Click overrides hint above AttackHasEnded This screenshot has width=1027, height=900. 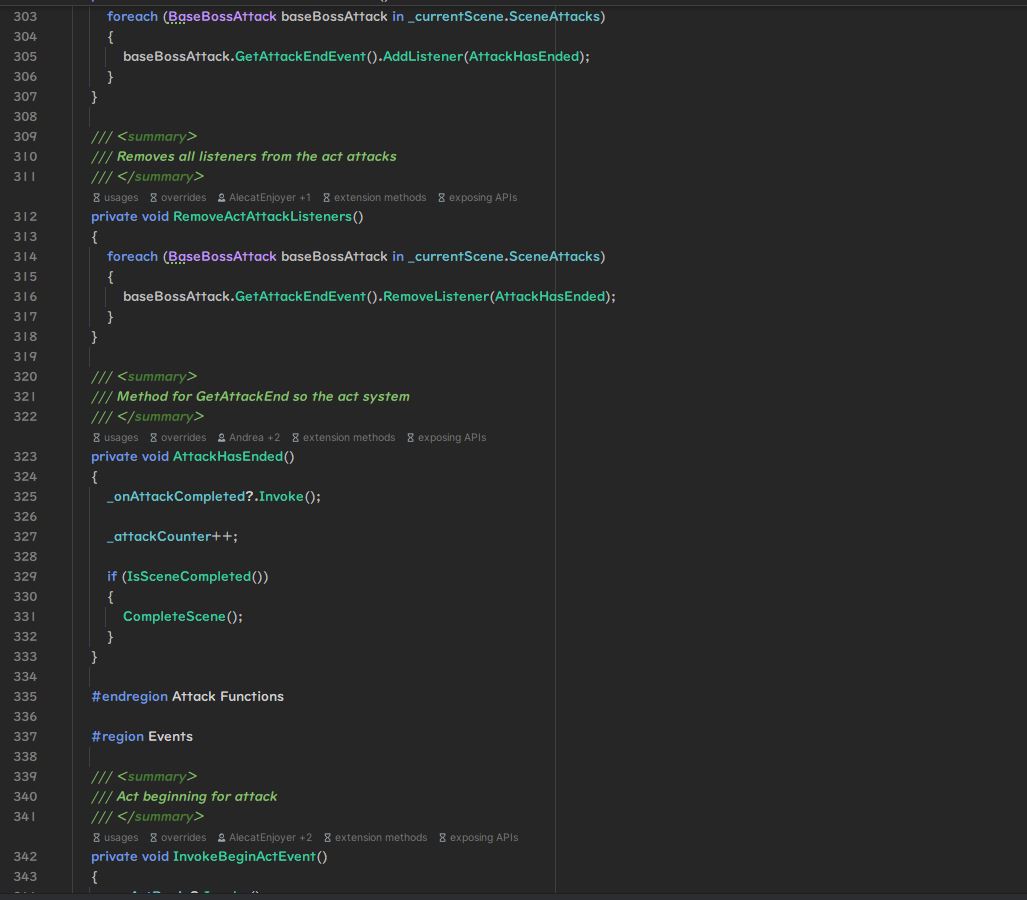tap(178, 438)
